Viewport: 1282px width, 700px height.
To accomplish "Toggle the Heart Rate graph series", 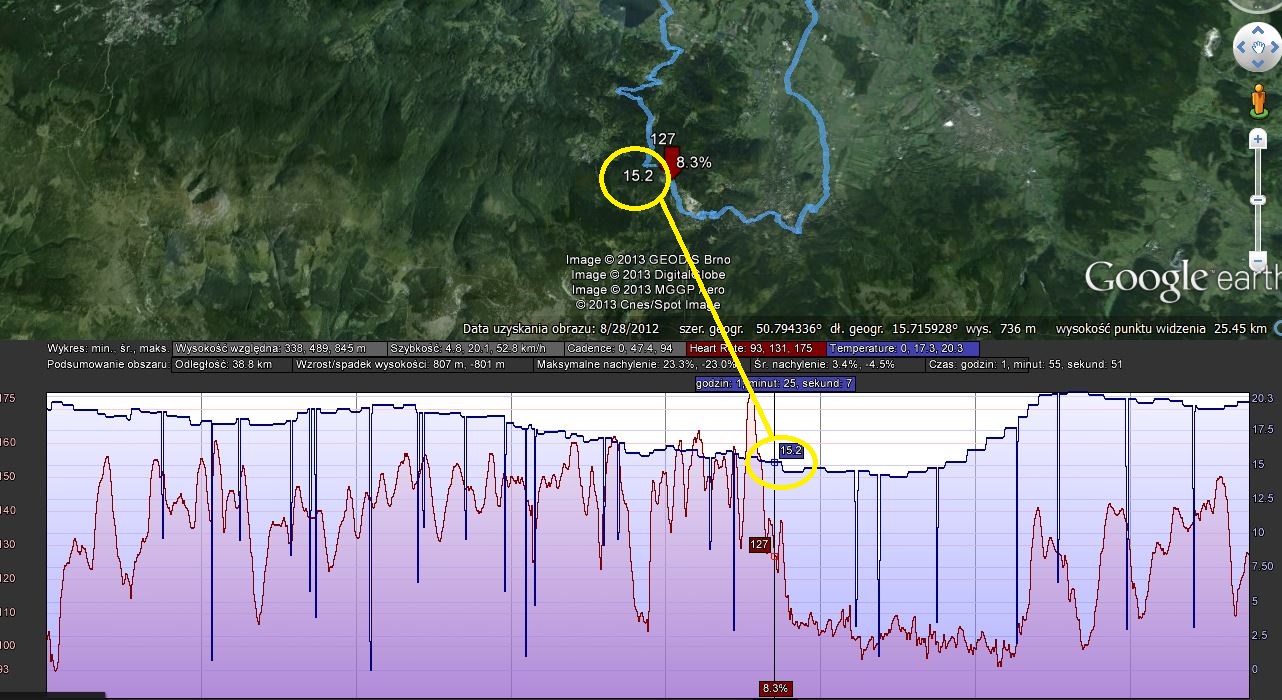I will pos(756,348).
